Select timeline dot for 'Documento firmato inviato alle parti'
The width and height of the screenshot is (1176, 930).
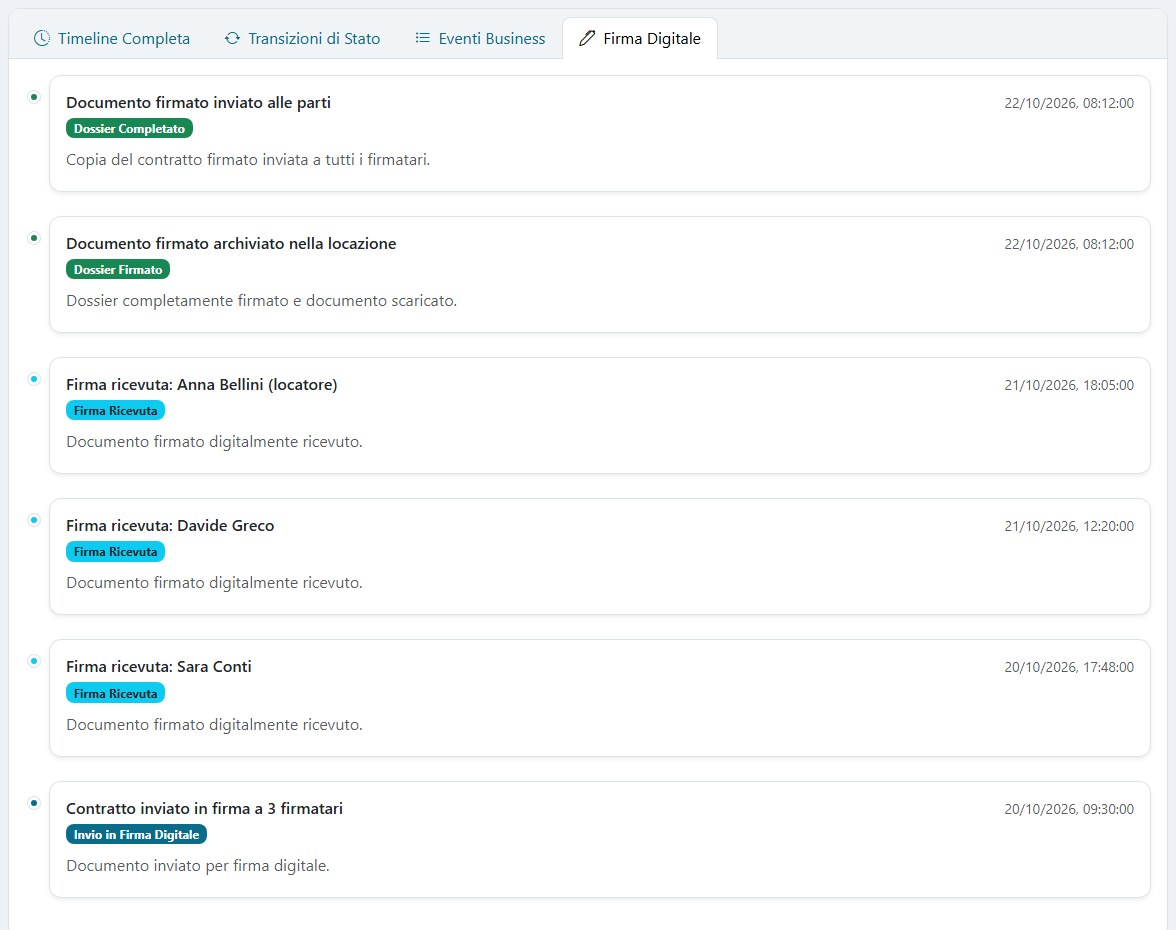point(34,97)
